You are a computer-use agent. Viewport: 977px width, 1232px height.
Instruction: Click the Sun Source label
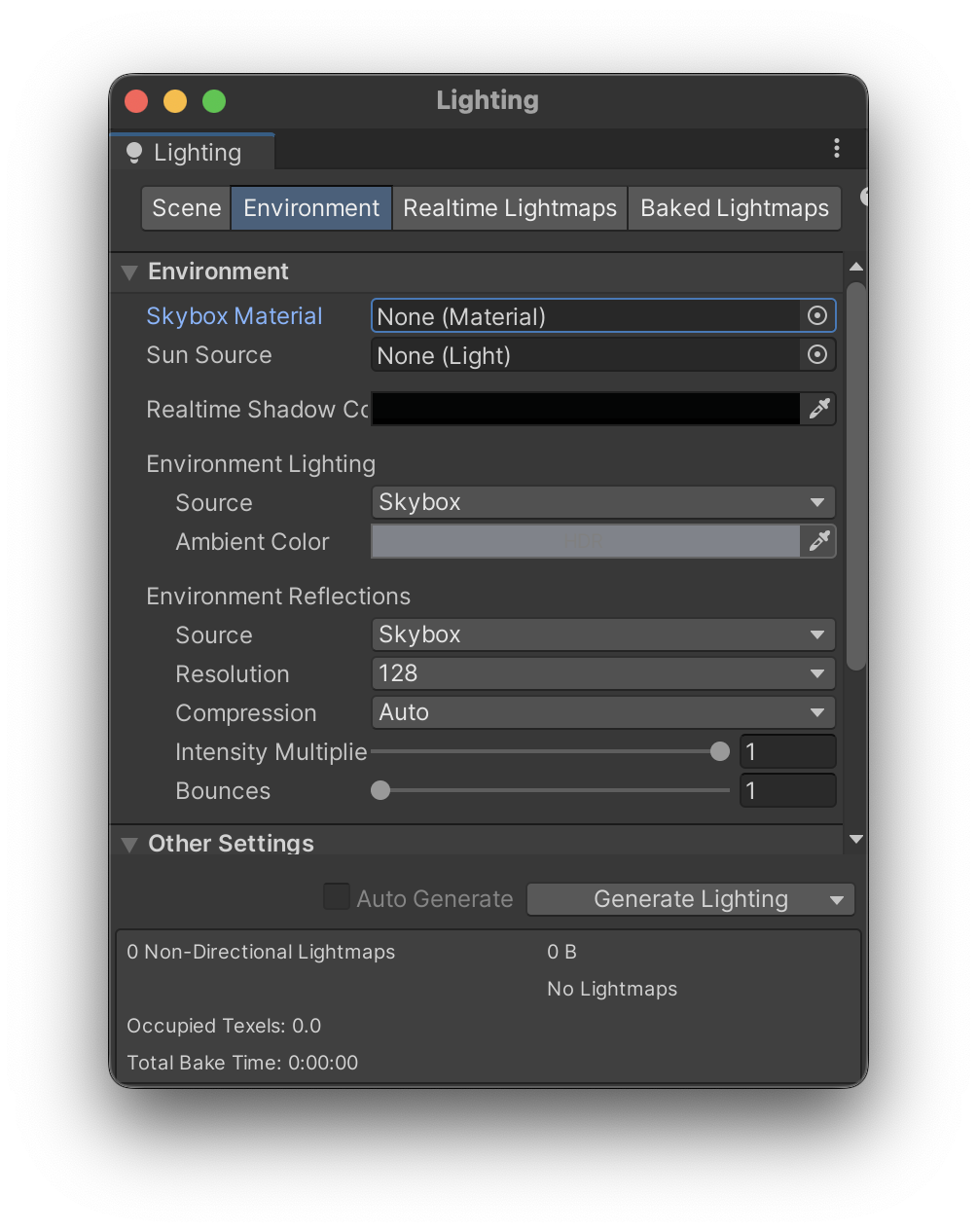click(x=209, y=355)
